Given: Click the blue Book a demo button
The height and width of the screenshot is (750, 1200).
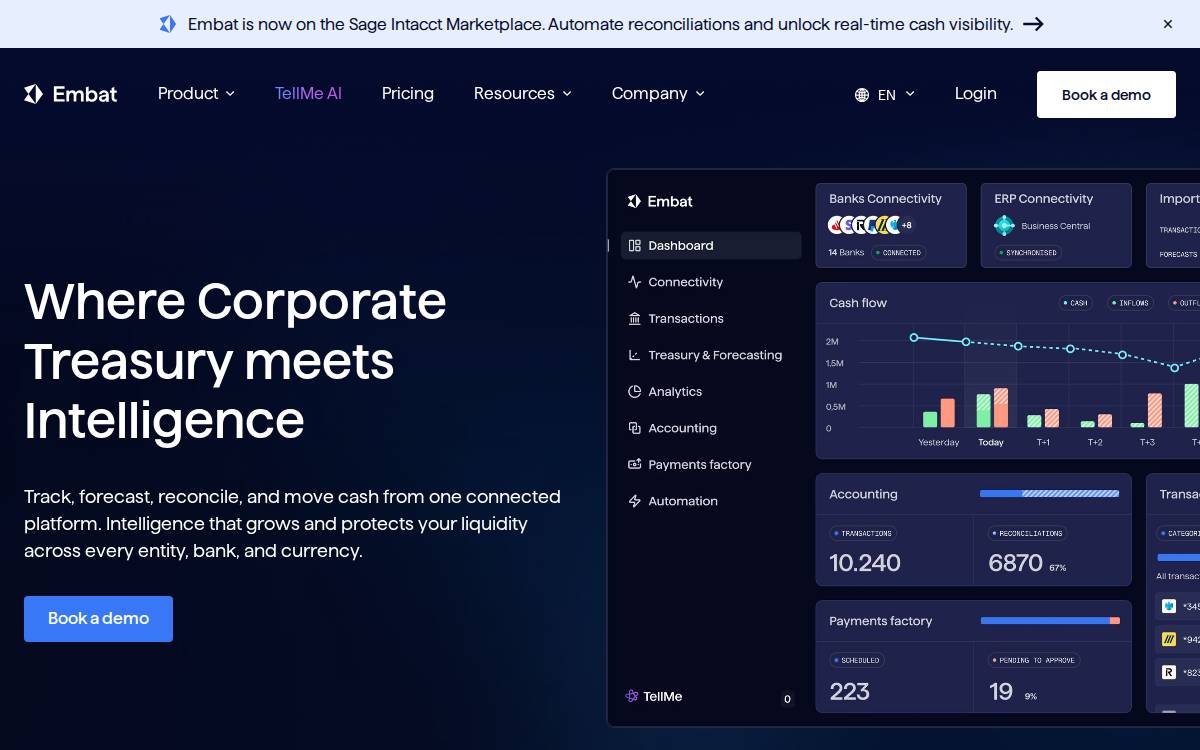Looking at the screenshot, I should click(98, 619).
